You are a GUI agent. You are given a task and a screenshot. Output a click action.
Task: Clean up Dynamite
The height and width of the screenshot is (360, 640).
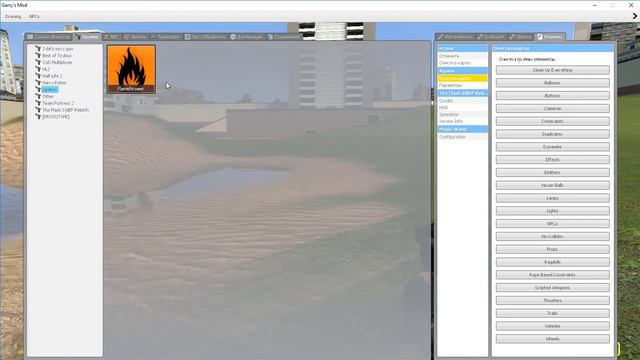553,147
